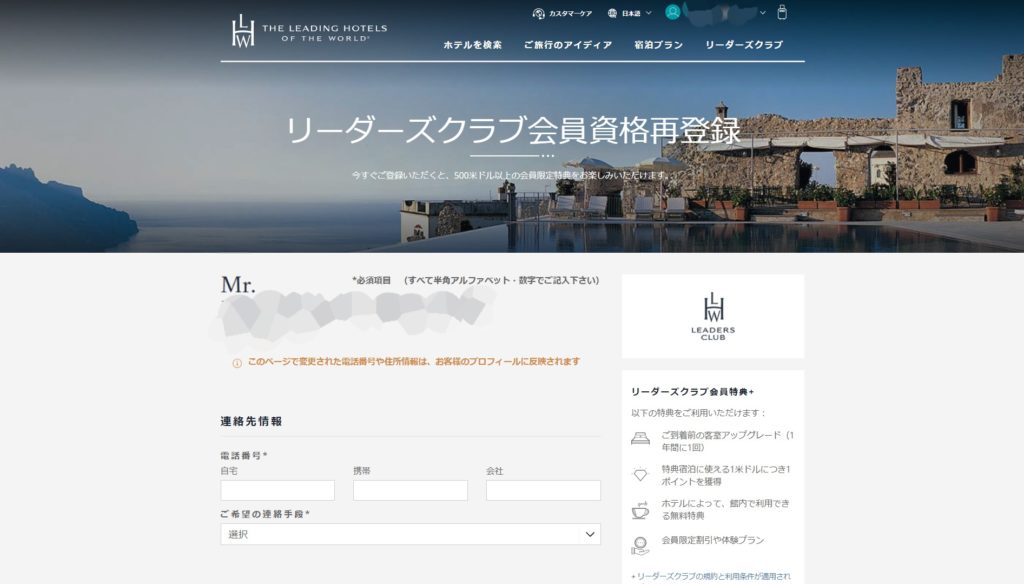
Task: Select the 宿泊プラン menu item
Action: (658, 45)
